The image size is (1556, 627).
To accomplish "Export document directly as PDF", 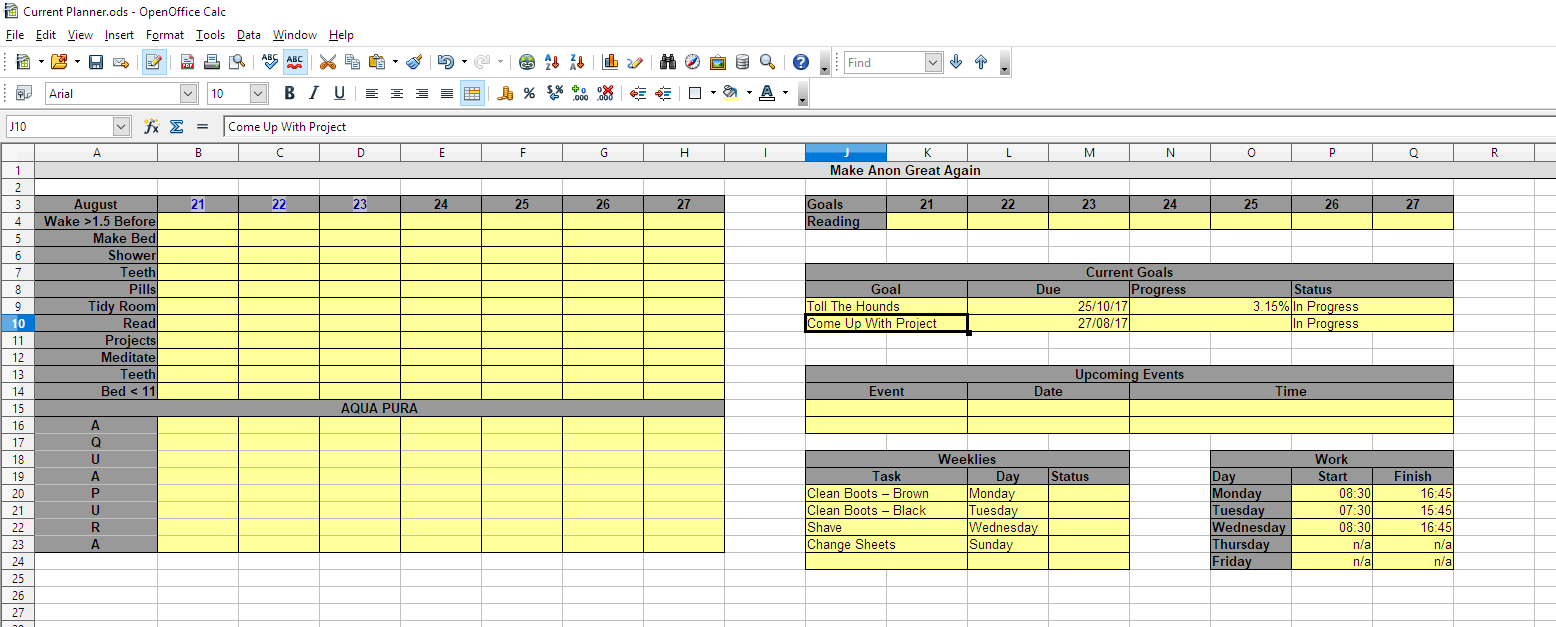I will [188, 62].
